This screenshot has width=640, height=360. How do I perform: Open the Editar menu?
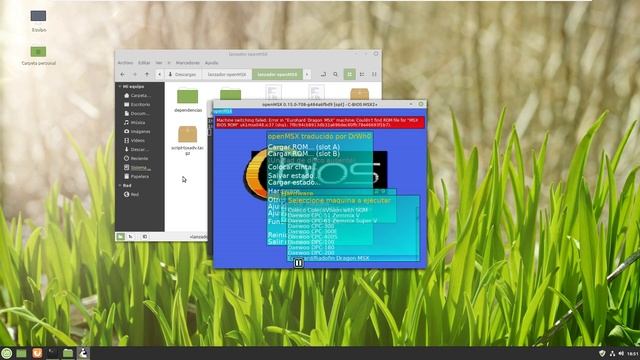(x=144, y=63)
